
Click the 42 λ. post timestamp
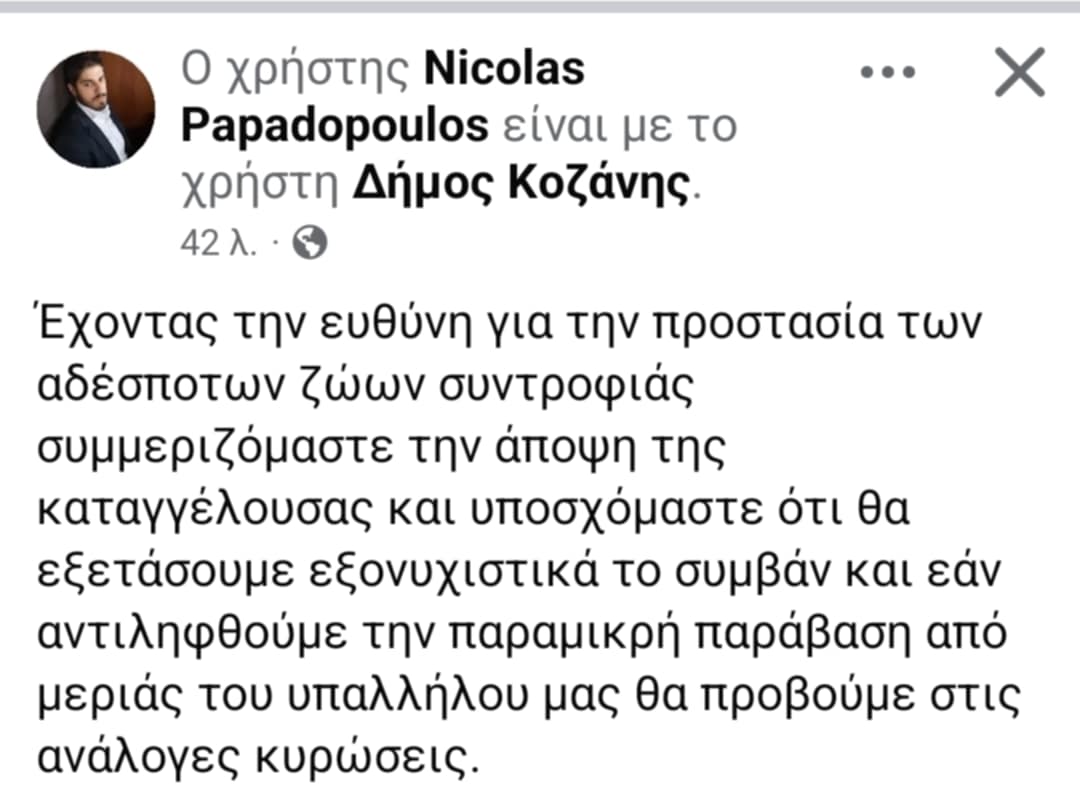[x=218, y=242]
